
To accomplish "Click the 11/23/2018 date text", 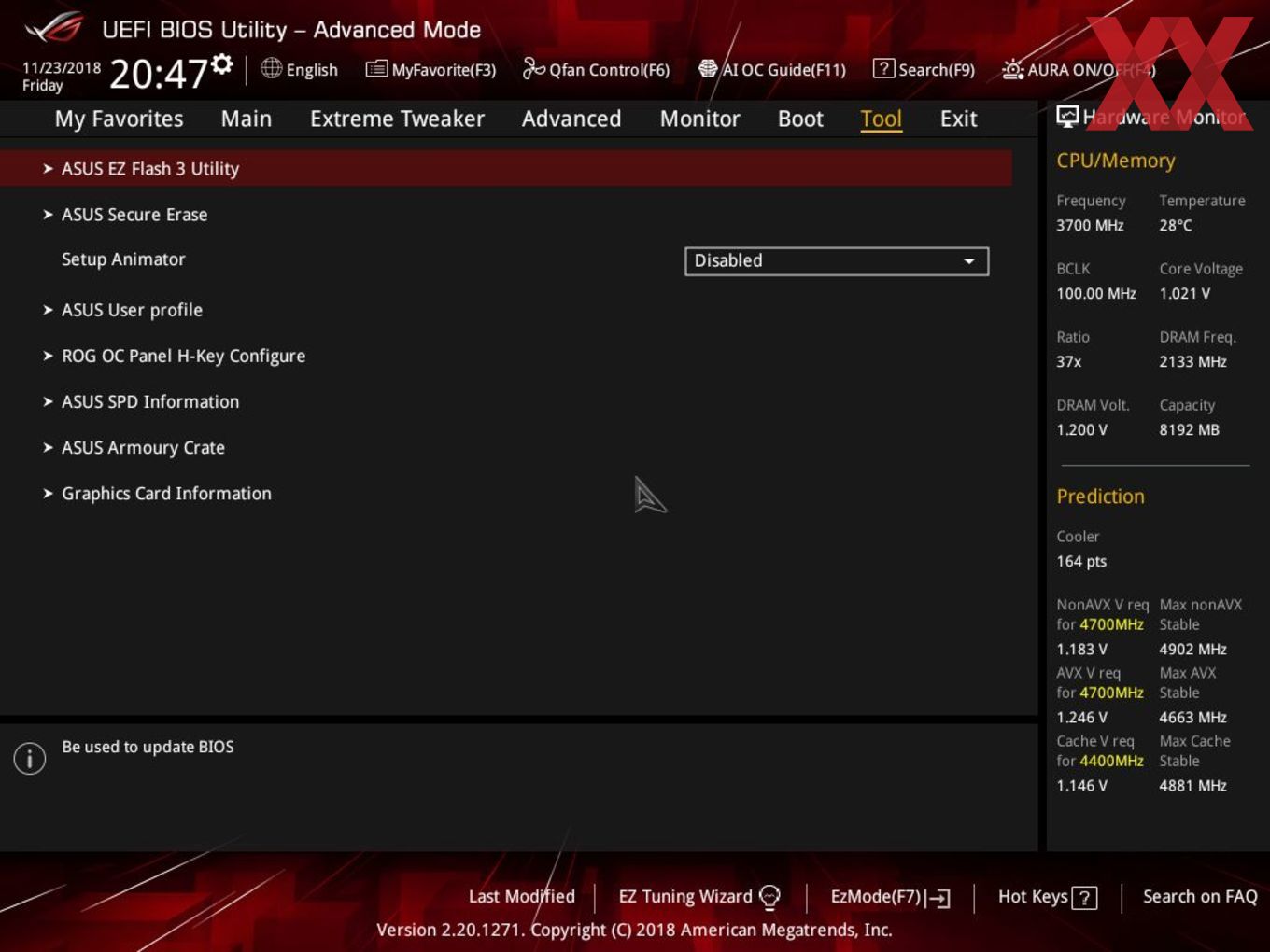I will (62, 68).
